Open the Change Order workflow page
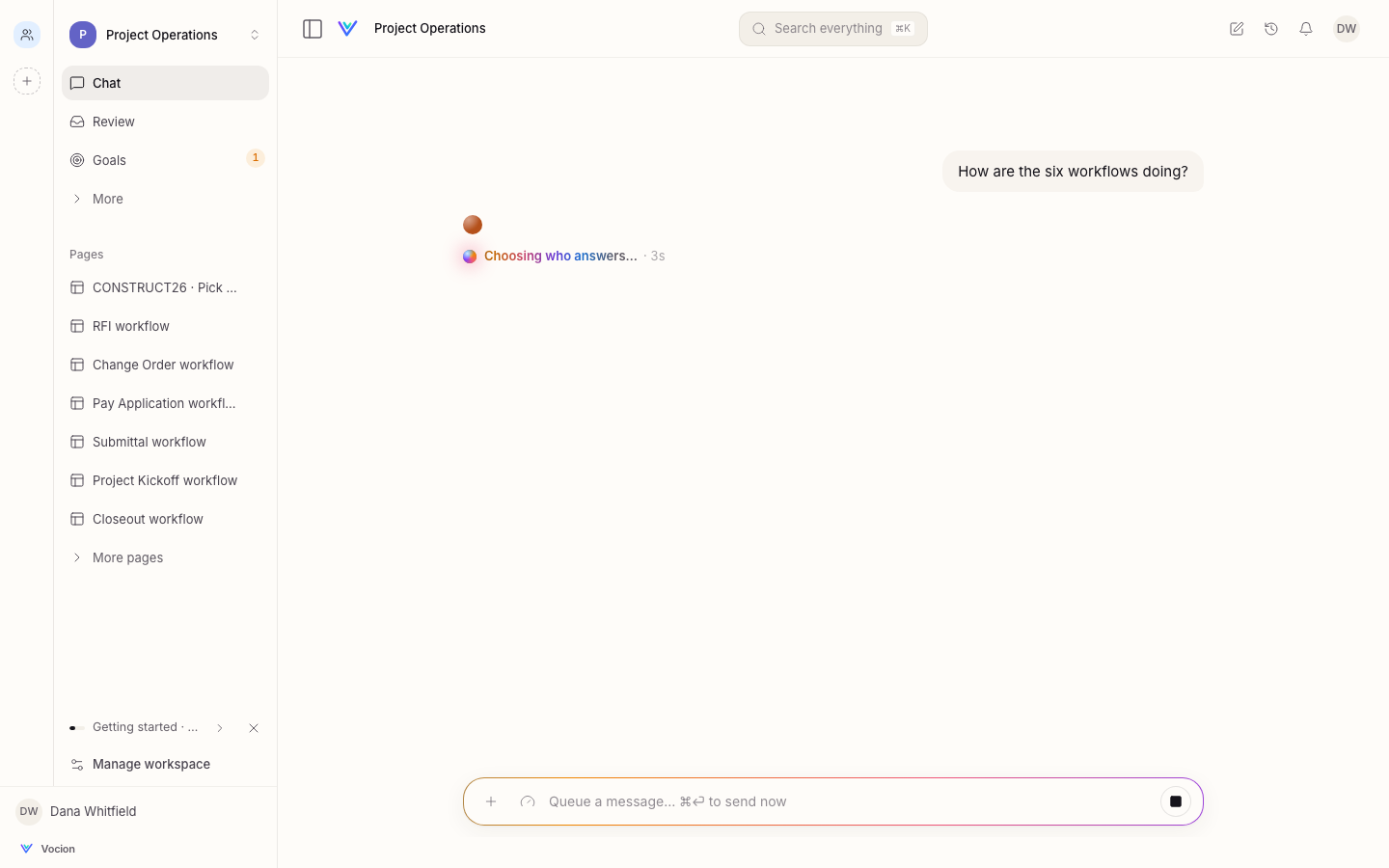This screenshot has height=868, width=1389. tap(165, 365)
